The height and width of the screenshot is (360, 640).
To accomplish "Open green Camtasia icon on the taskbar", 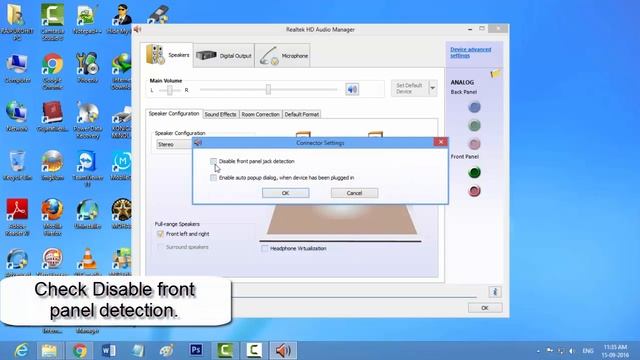I will (225, 350).
